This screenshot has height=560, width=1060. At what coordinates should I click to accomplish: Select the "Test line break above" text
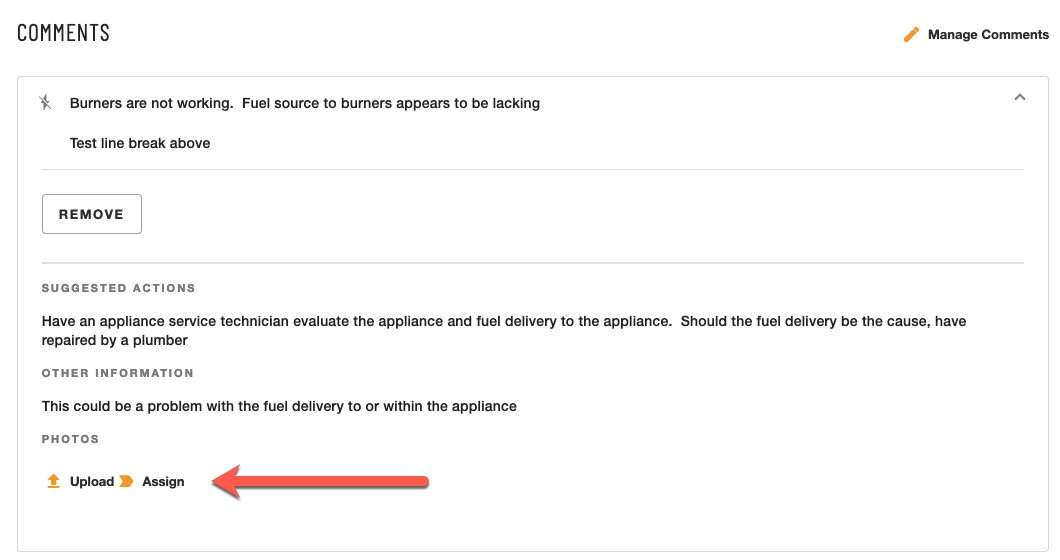coord(140,143)
